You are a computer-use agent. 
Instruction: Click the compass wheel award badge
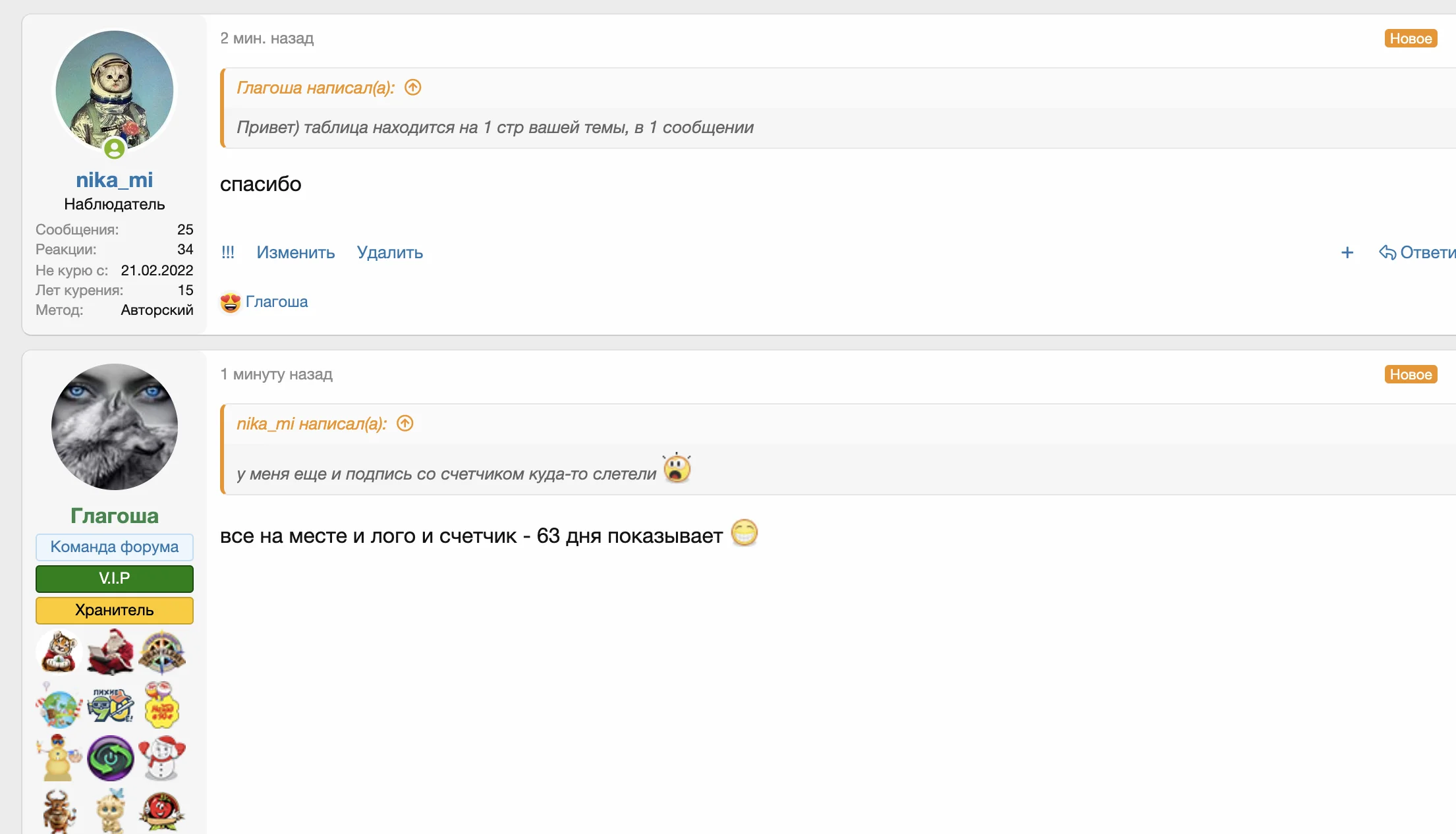pos(162,652)
